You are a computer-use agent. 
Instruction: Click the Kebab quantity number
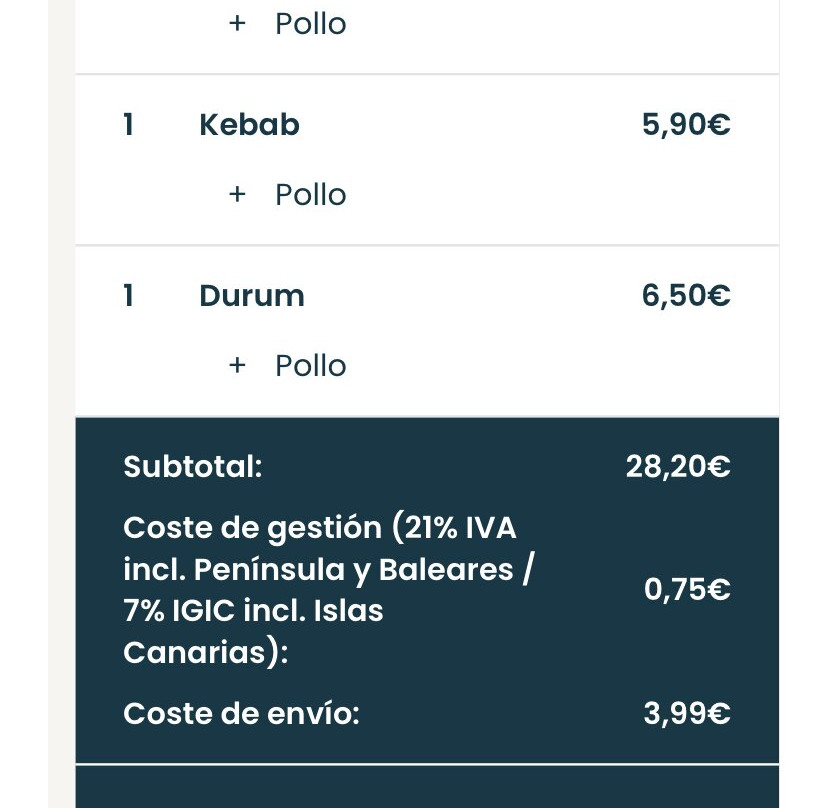click(x=128, y=125)
